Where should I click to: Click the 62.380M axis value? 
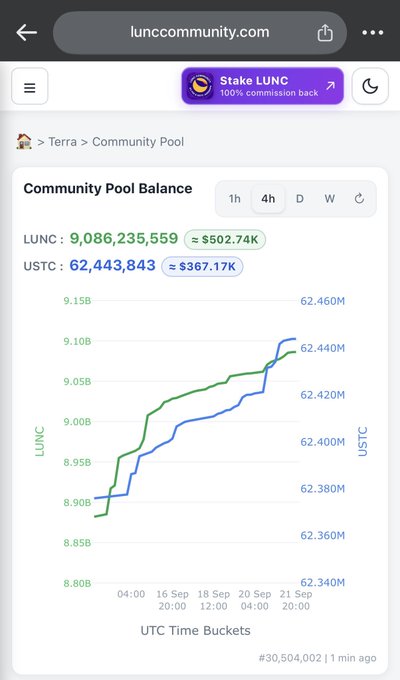pos(322,489)
